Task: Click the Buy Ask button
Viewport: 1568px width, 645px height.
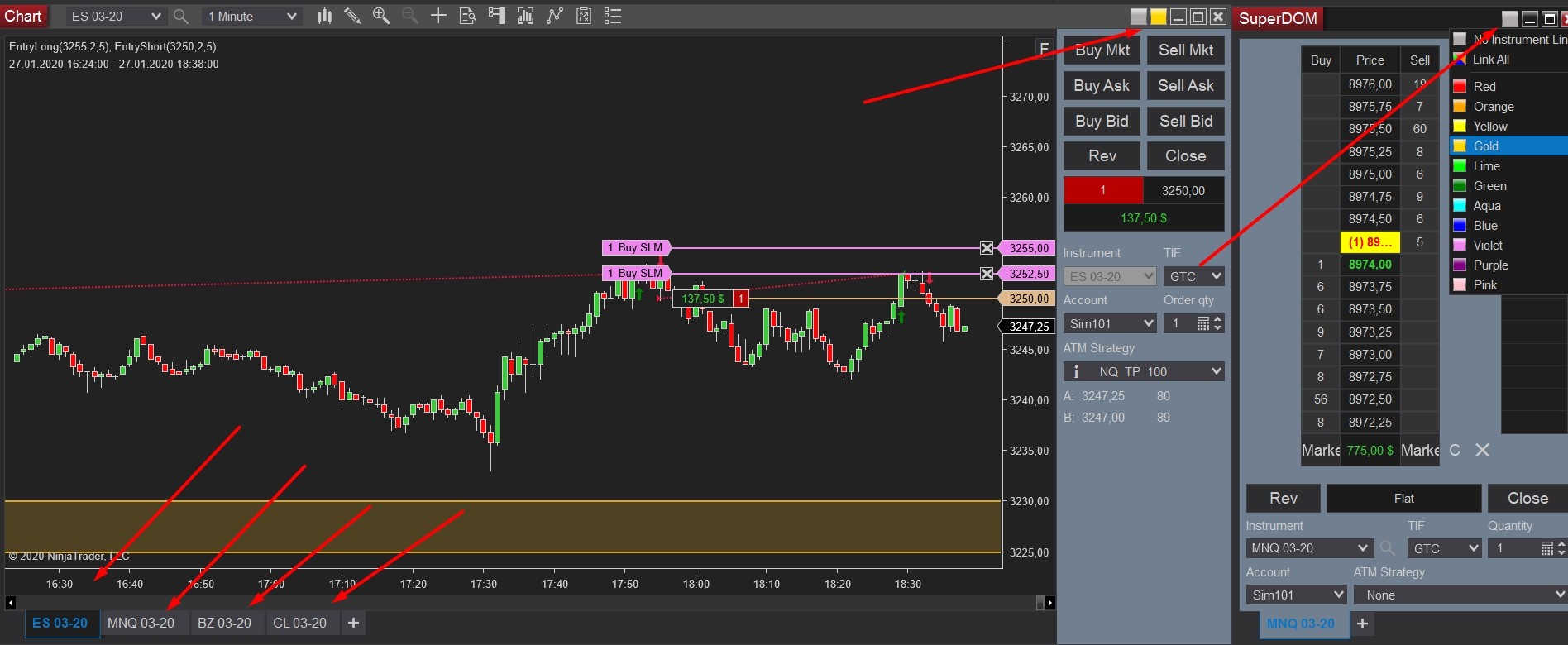Action: pos(1102,85)
